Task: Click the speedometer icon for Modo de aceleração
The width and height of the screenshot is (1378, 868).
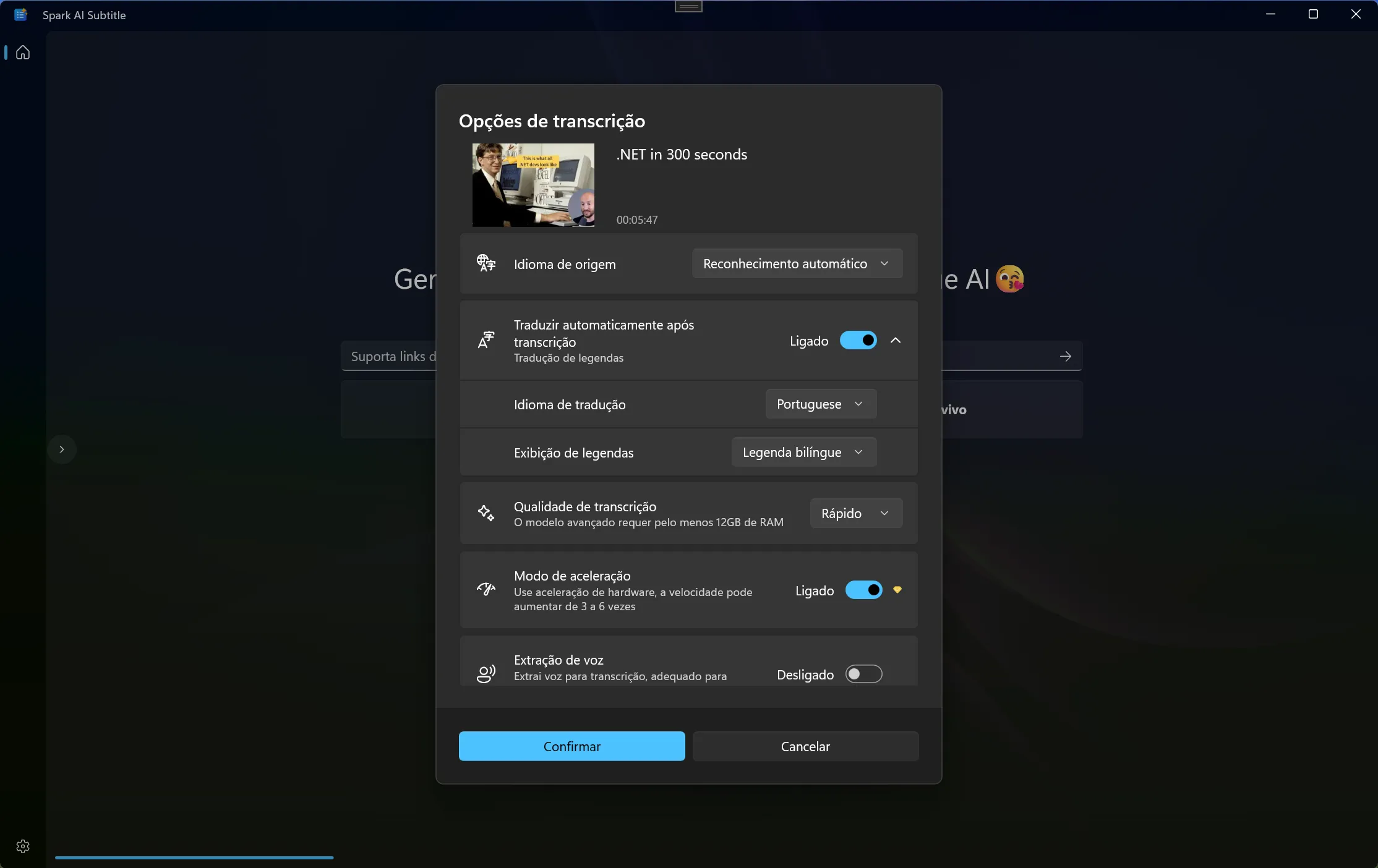Action: [486, 590]
